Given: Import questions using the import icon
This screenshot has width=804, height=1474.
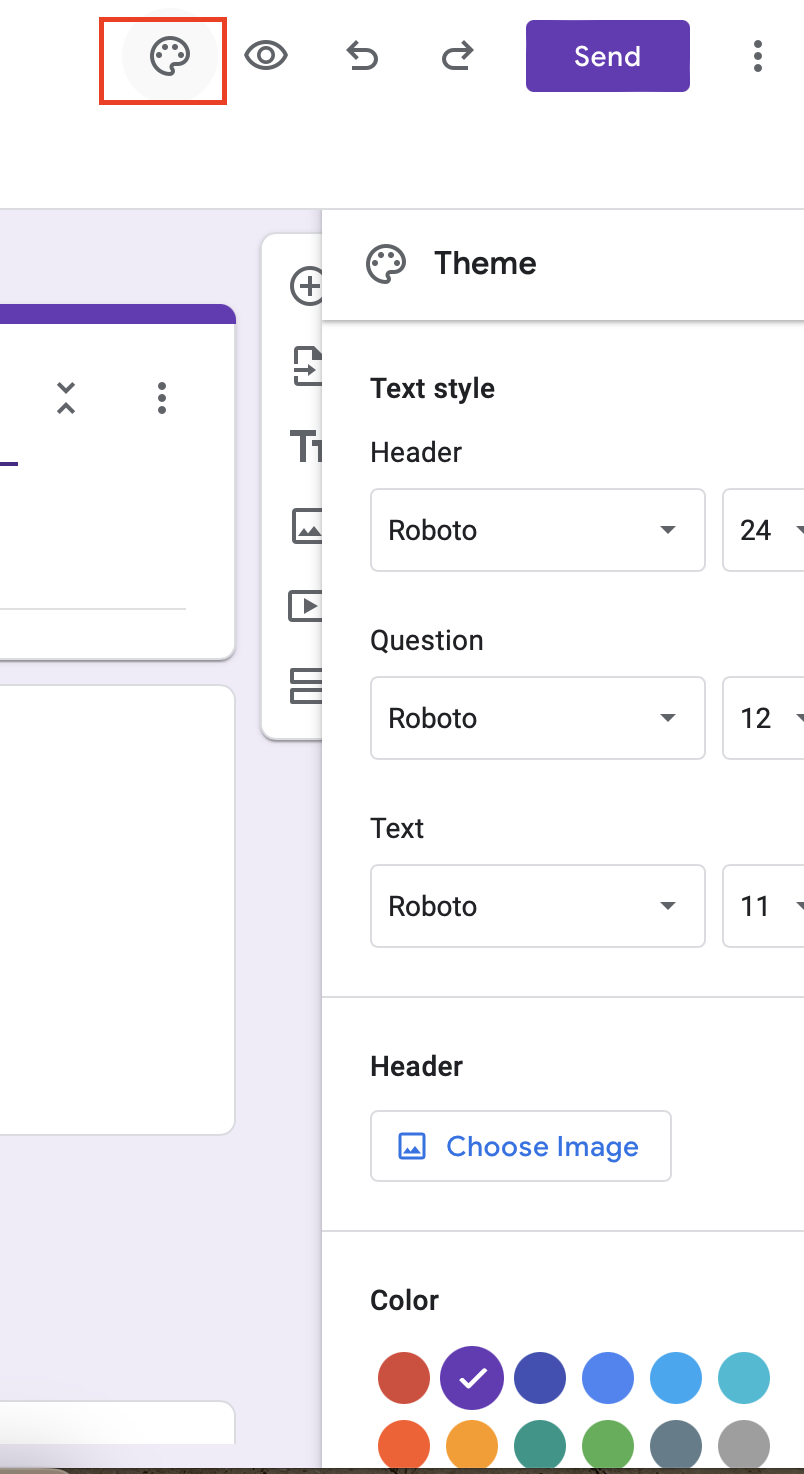Looking at the screenshot, I should click(310, 367).
